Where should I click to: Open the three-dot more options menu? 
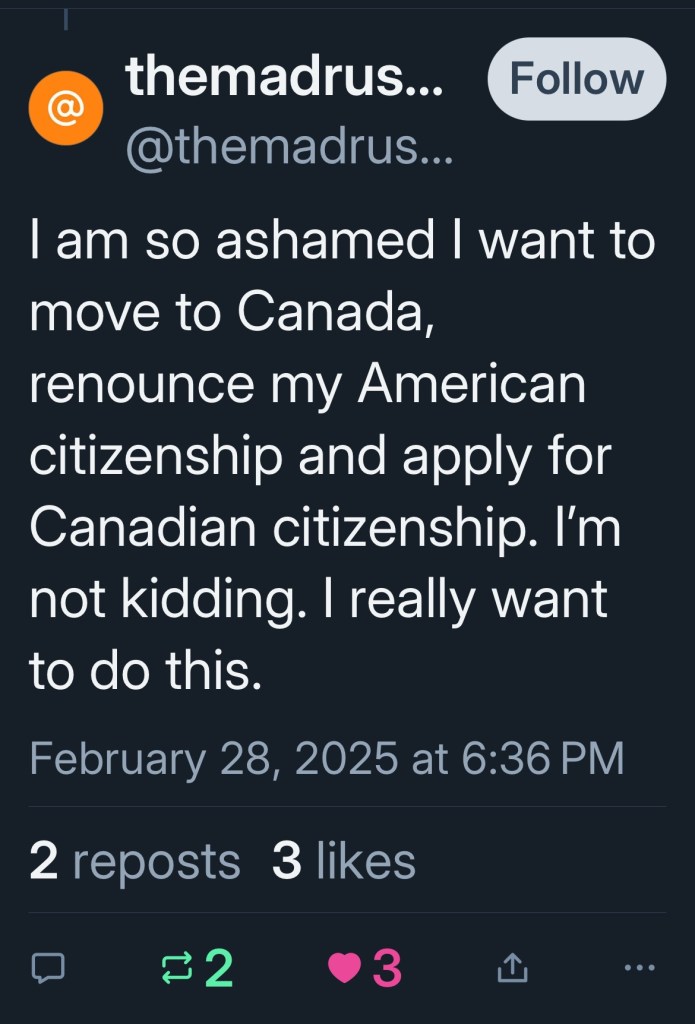[x=639, y=967]
